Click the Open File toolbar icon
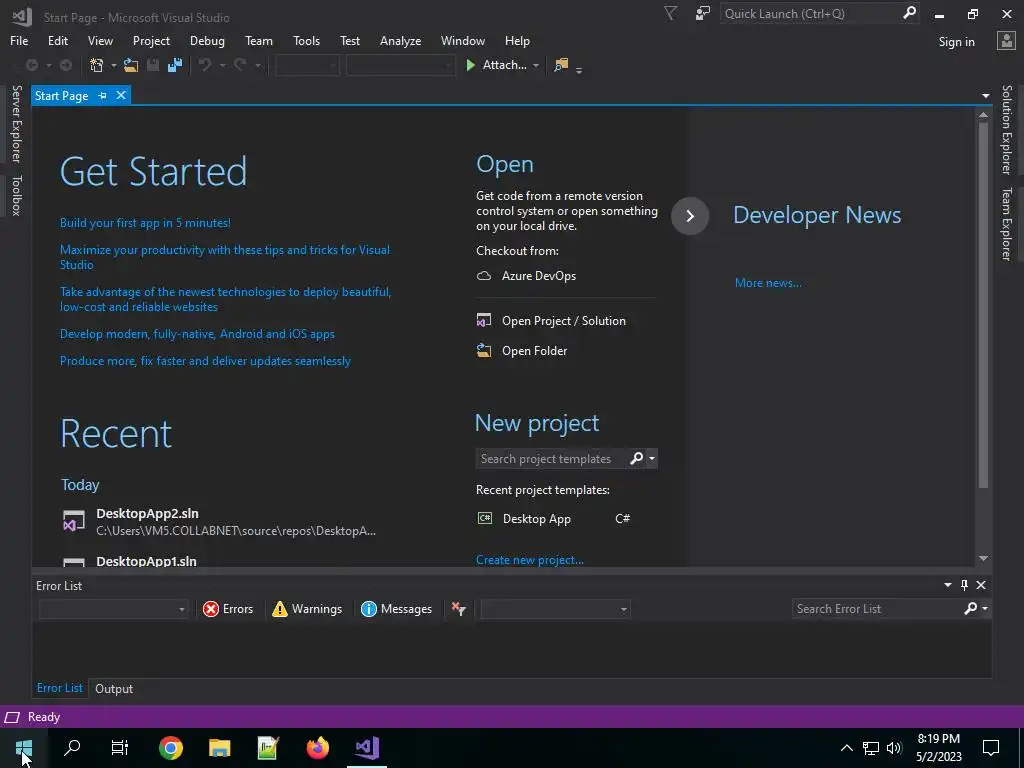This screenshot has height=768, width=1024. coord(131,65)
